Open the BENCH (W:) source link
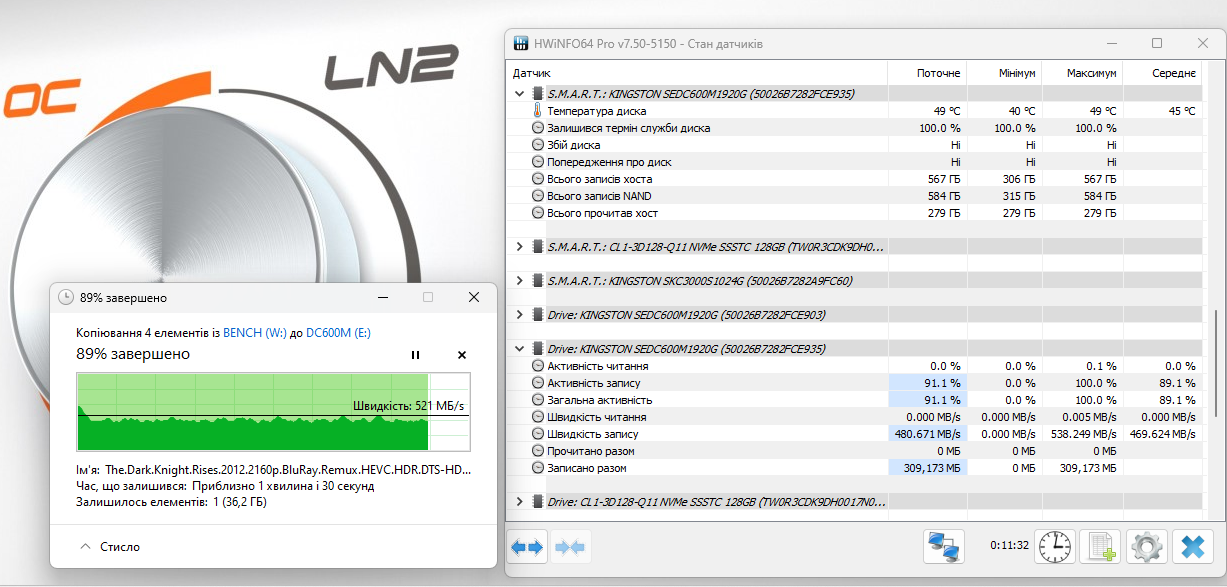The image size is (1227, 587). pos(256,333)
